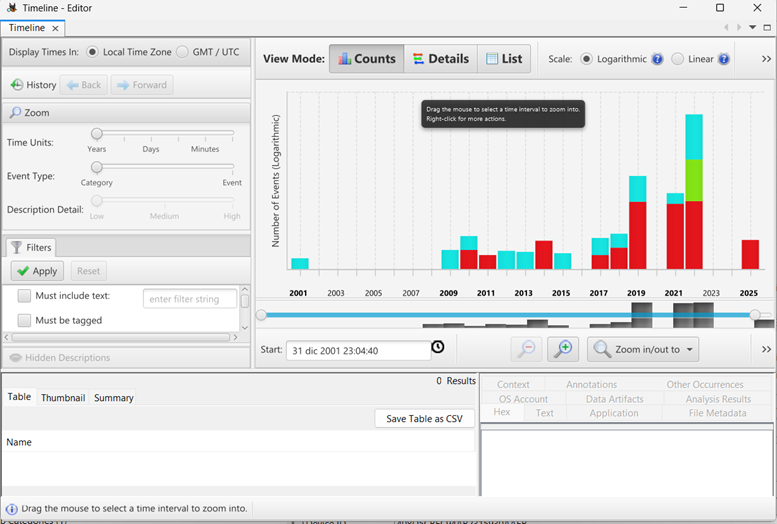777x524 pixels.
Task: Collapse the Zoom section header
Action: point(36,113)
